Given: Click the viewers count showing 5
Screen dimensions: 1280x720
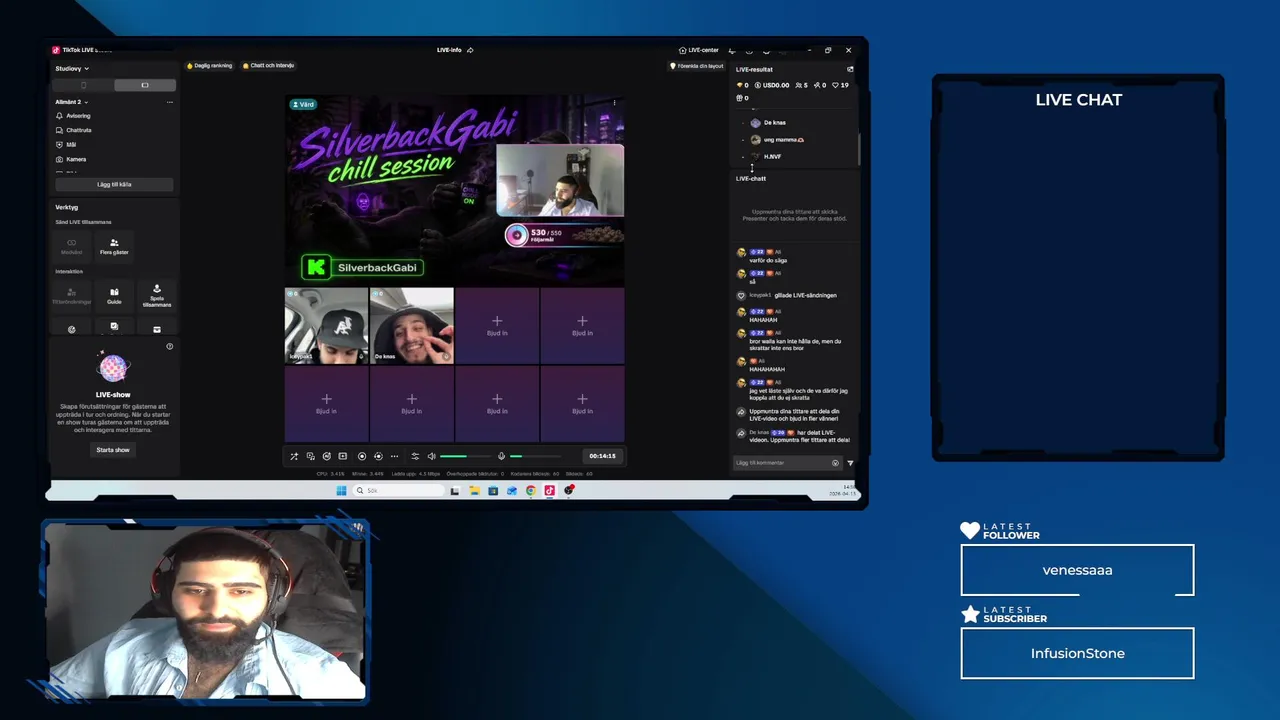Looking at the screenshot, I should click(x=801, y=85).
